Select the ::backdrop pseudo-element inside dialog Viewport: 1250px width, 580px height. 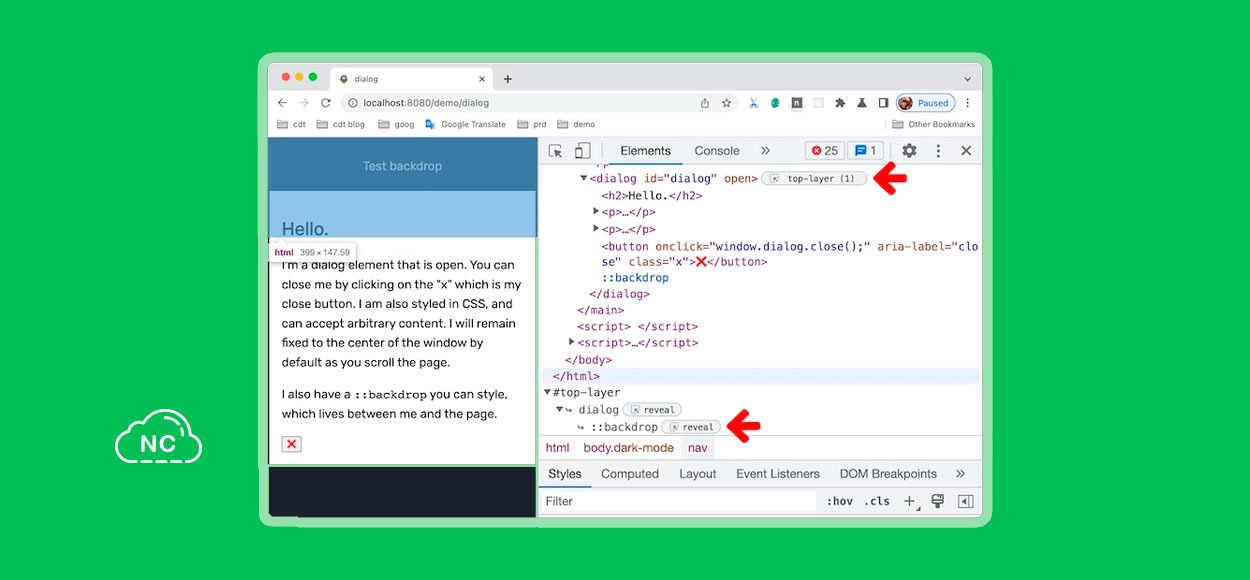point(635,278)
